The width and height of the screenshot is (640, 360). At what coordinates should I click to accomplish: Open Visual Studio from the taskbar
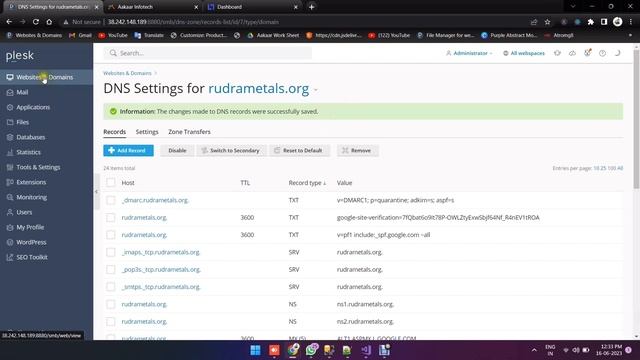(x=366, y=350)
